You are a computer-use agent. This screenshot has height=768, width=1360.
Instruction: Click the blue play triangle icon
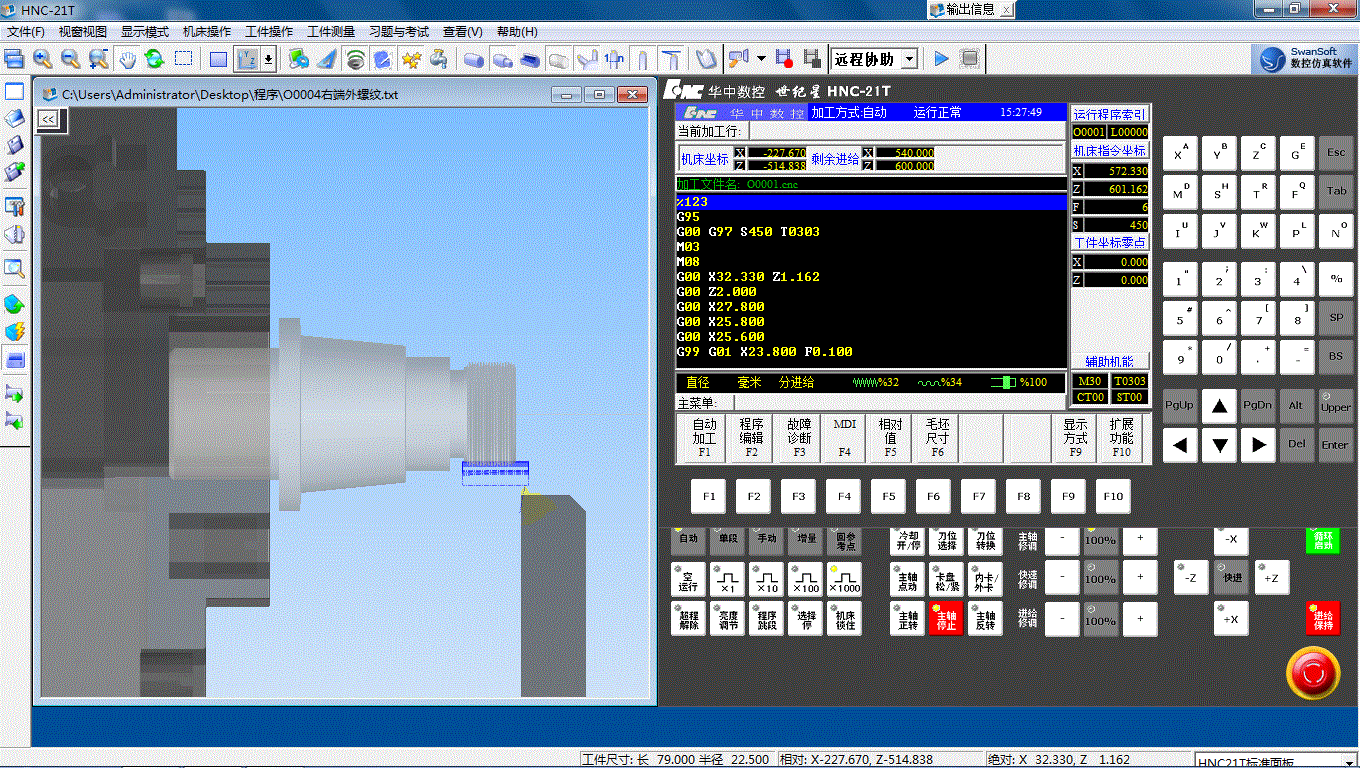point(941,59)
